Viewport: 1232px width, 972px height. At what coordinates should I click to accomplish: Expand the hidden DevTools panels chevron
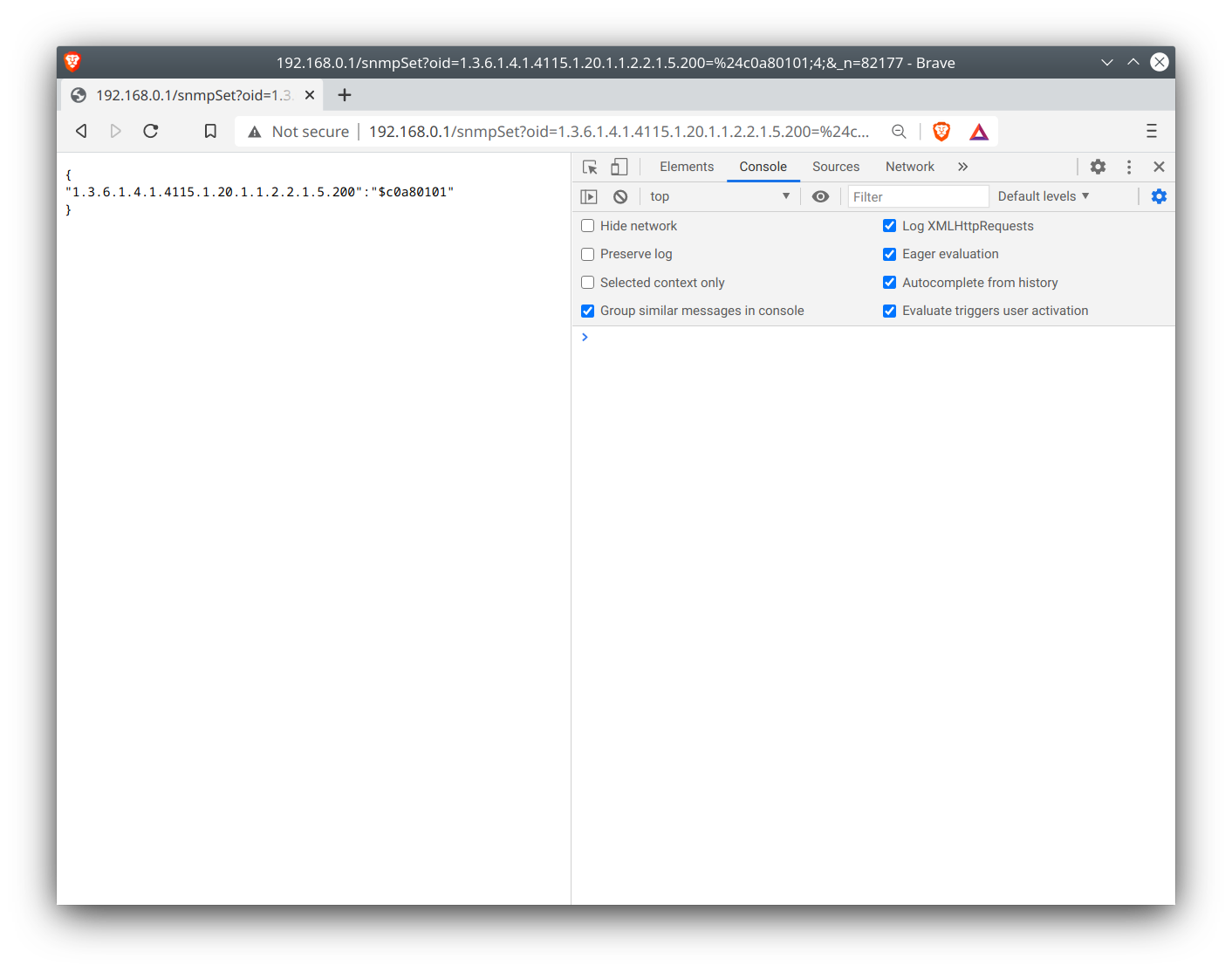pyautogui.click(x=962, y=166)
